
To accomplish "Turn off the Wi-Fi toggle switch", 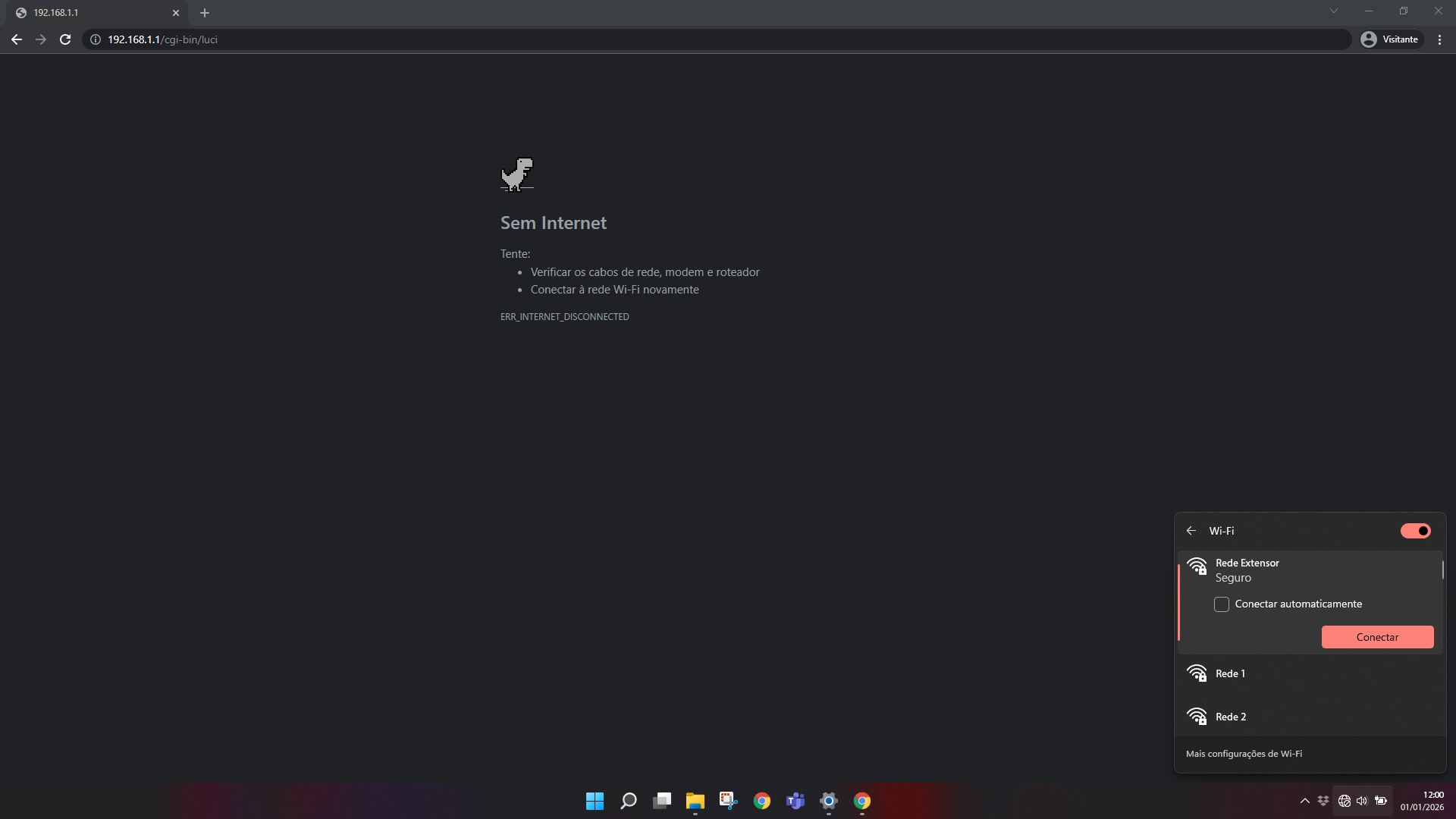I will [x=1415, y=531].
